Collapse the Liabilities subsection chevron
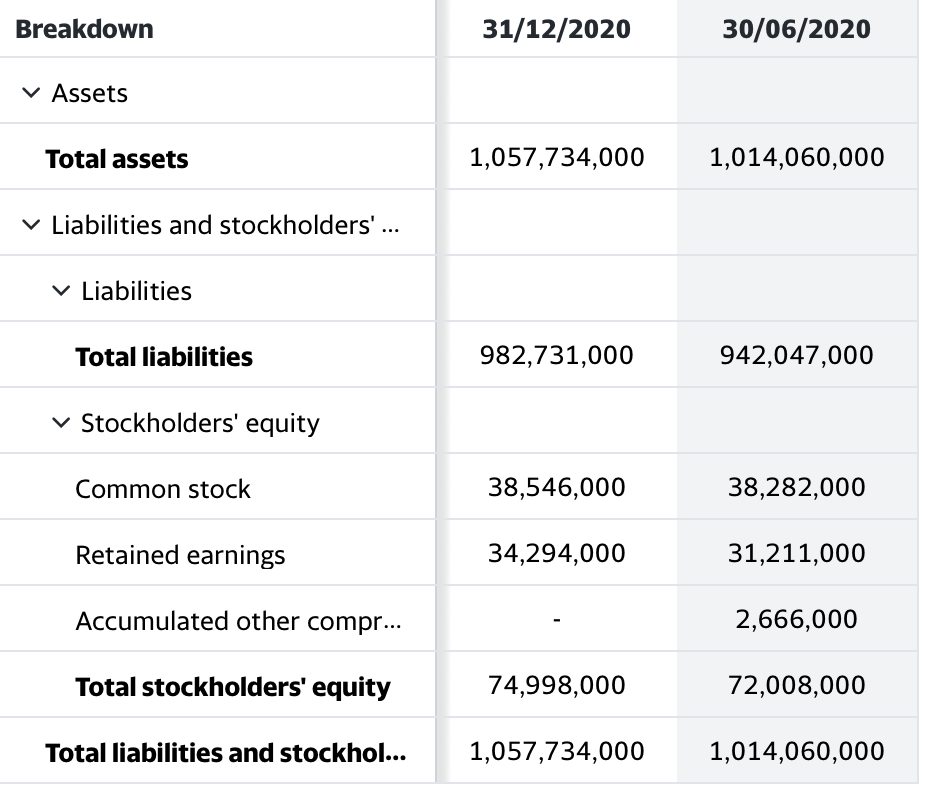This screenshot has height=794, width=926. 61,291
